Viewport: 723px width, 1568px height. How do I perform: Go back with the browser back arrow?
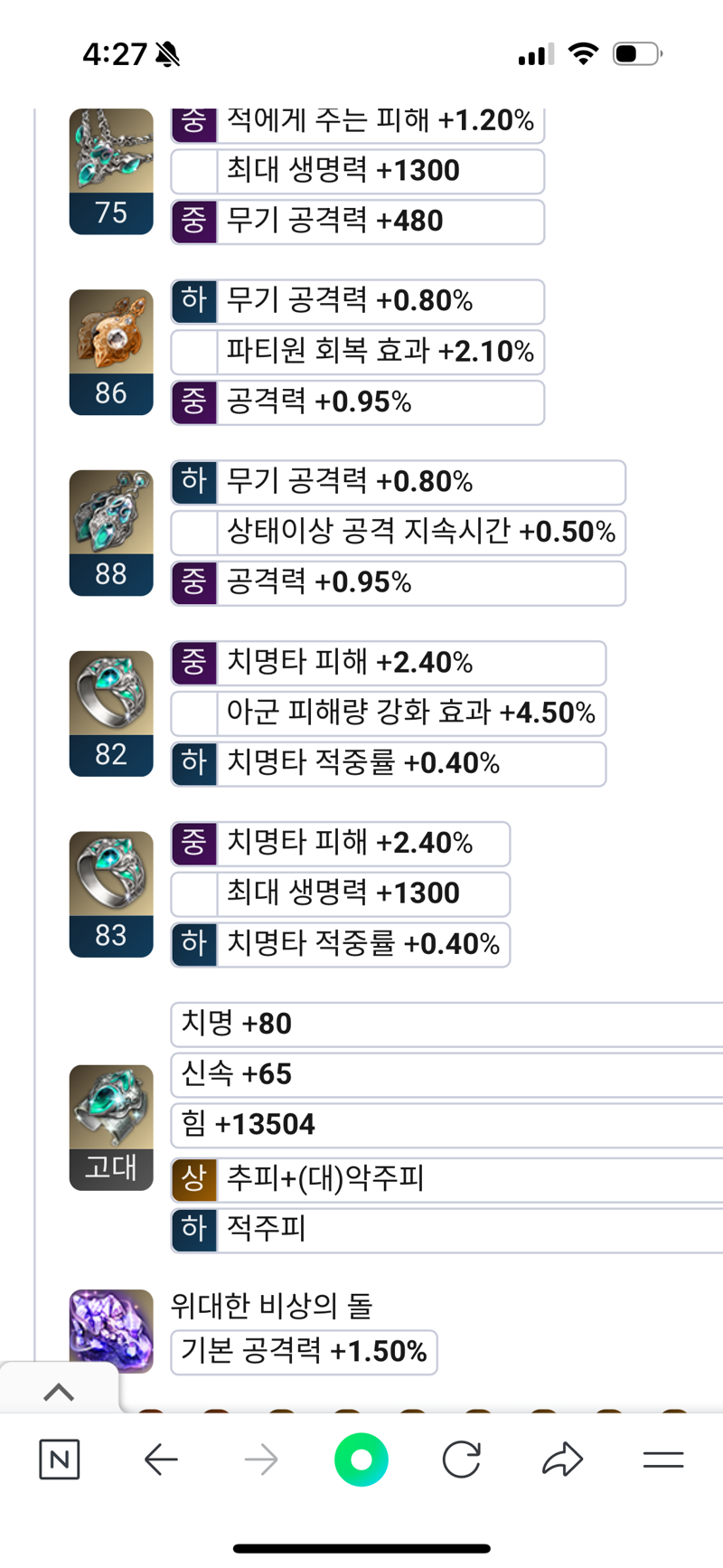coord(161,1459)
